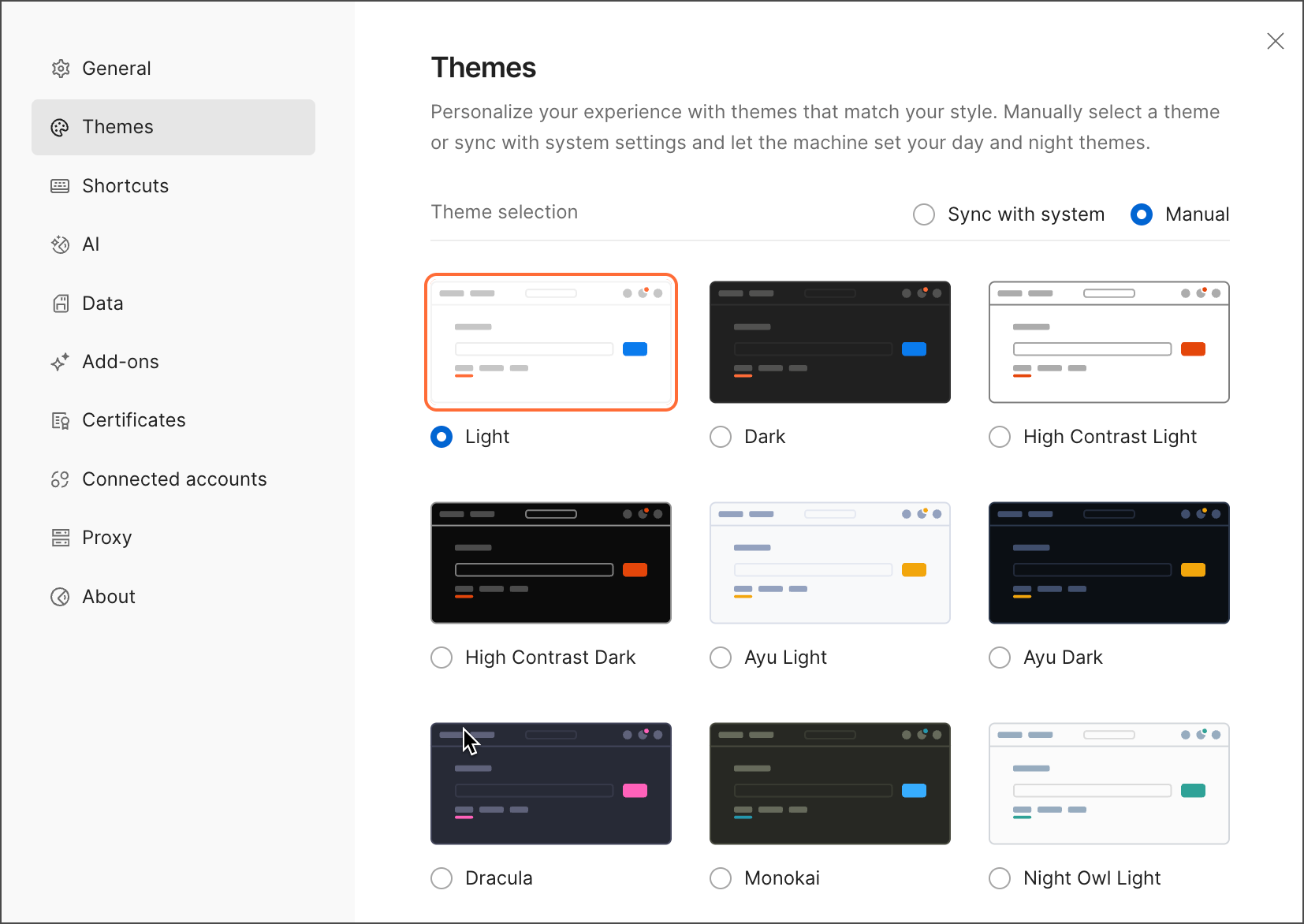Viewport: 1304px width, 924px height.
Task: Open the AI settings icon
Action: click(61, 244)
